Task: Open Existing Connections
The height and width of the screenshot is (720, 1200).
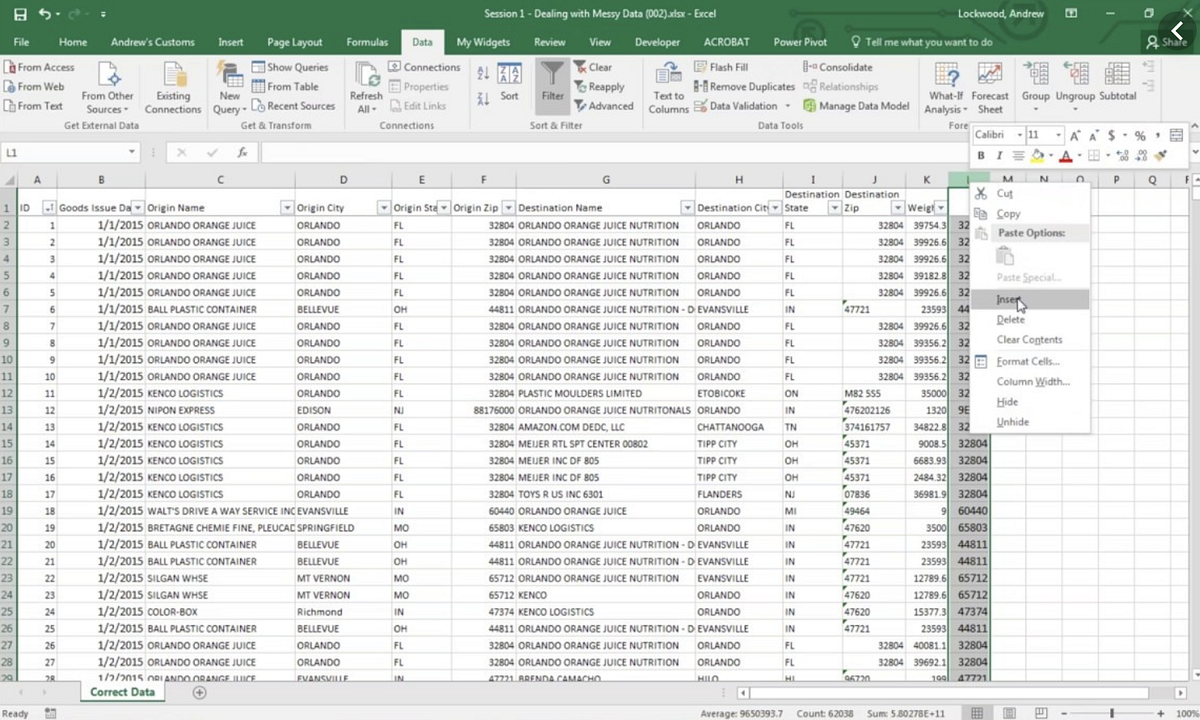Action: pyautogui.click(x=173, y=88)
